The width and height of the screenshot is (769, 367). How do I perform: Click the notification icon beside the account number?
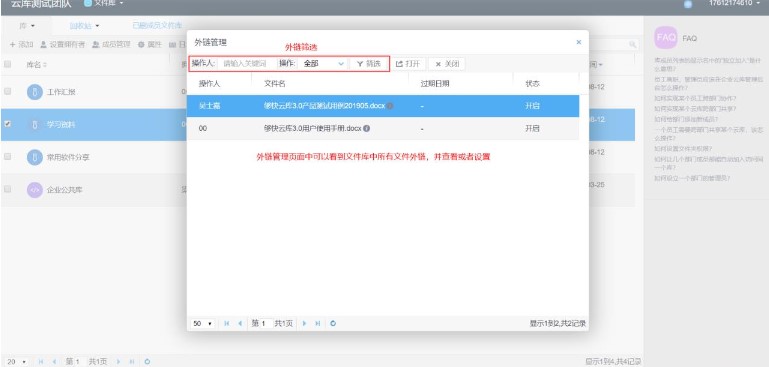pyautogui.click(x=688, y=4)
